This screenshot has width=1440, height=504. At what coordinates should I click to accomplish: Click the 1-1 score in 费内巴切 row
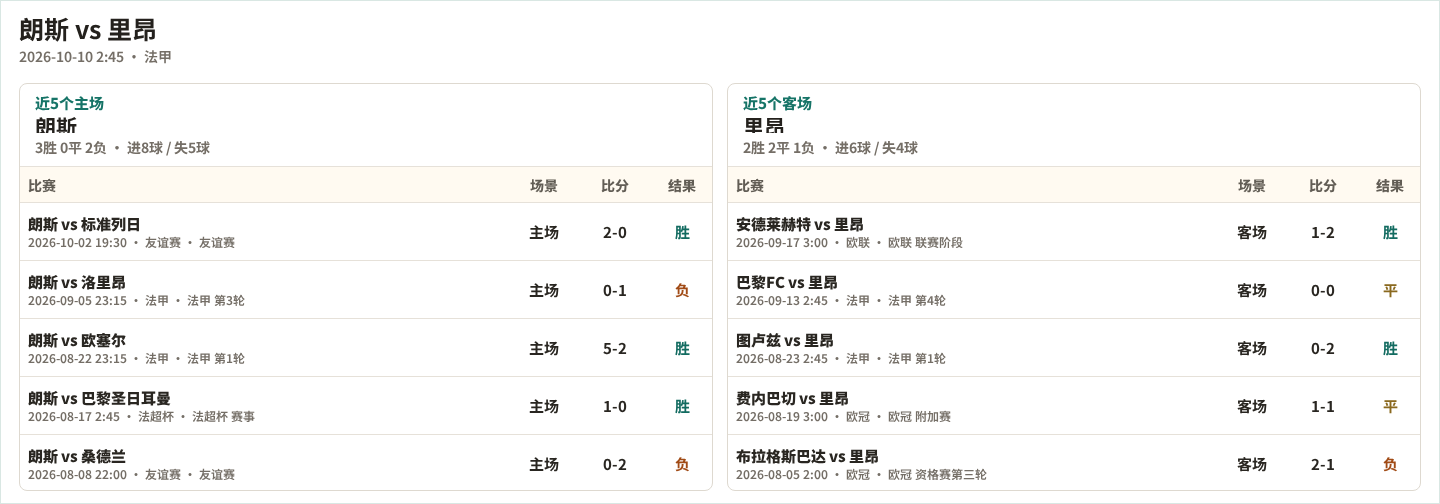click(x=1323, y=406)
